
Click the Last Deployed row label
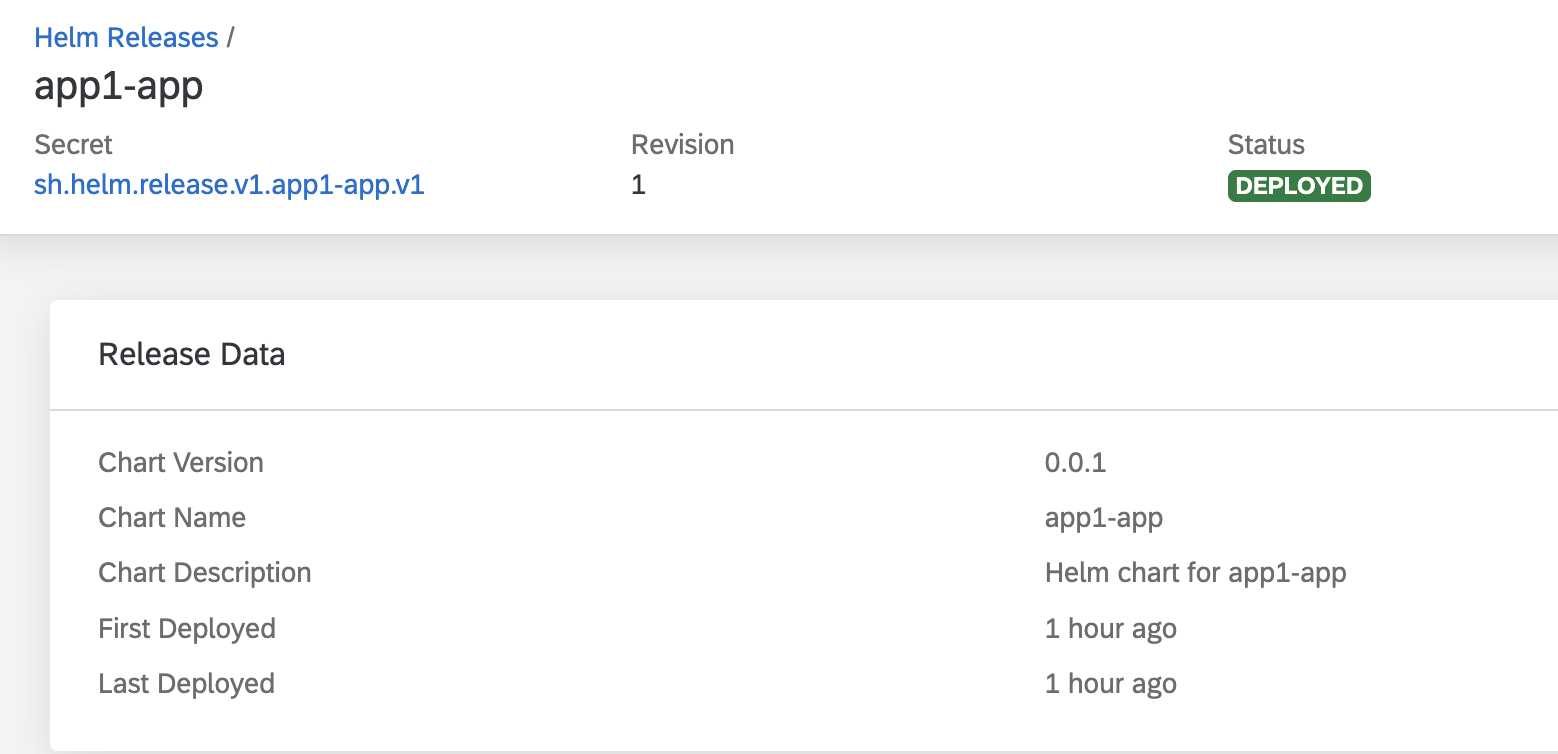(186, 683)
